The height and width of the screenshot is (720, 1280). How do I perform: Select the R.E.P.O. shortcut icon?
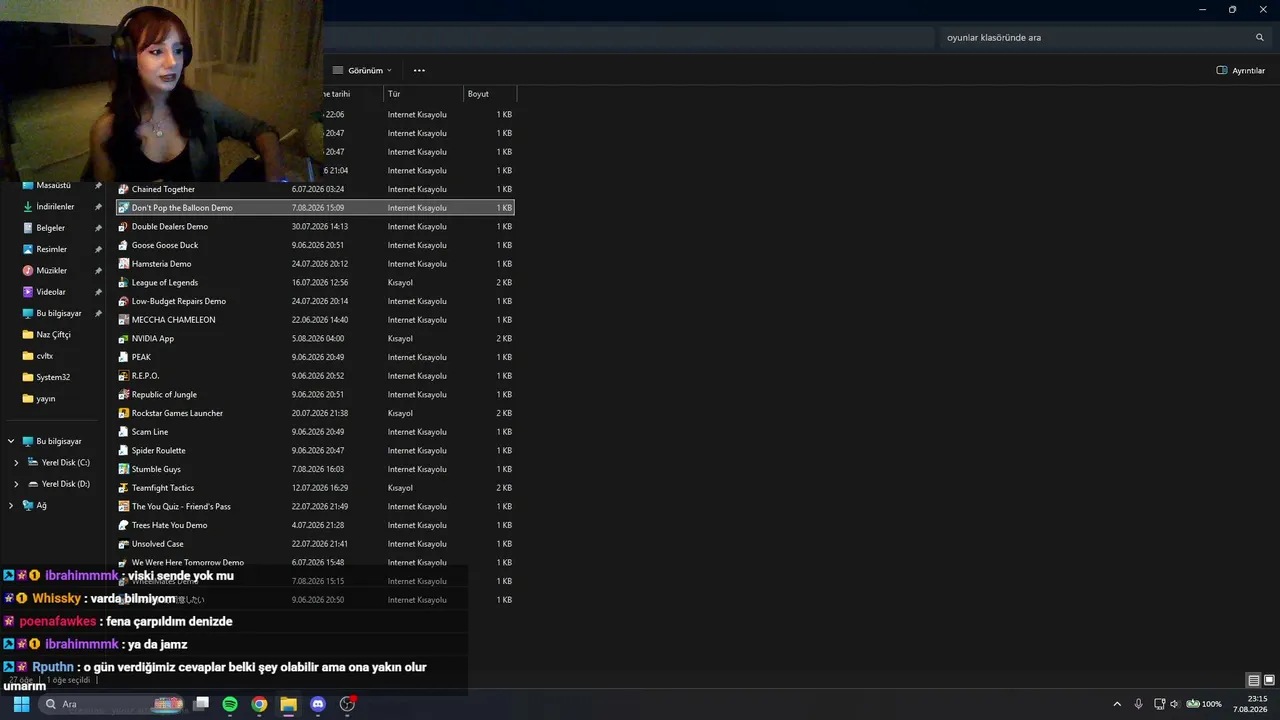tap(124, 376)
